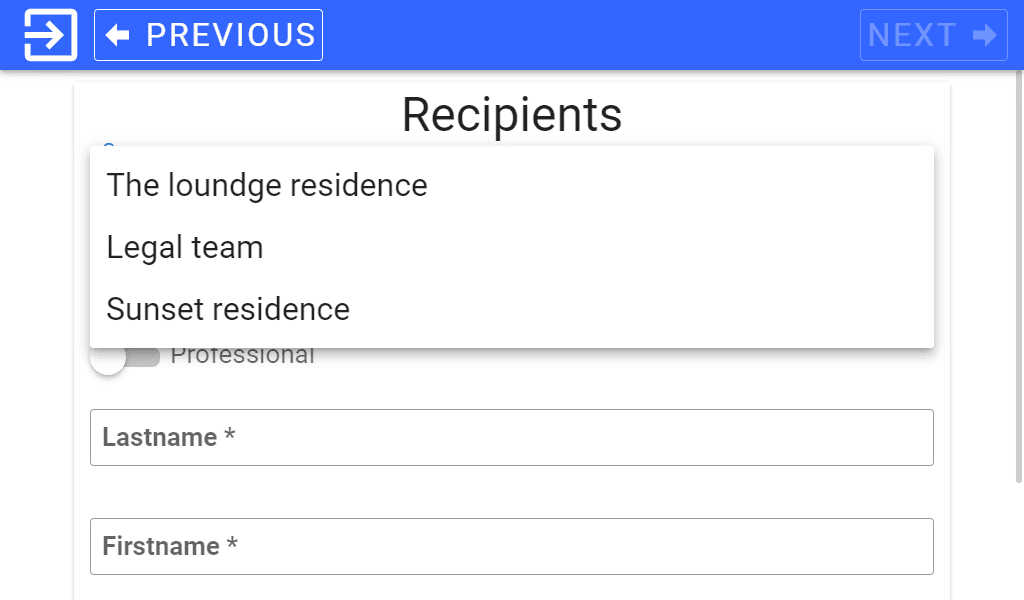Click the exit icon in top bar
1024x600 pixels.
pos(50,35)
